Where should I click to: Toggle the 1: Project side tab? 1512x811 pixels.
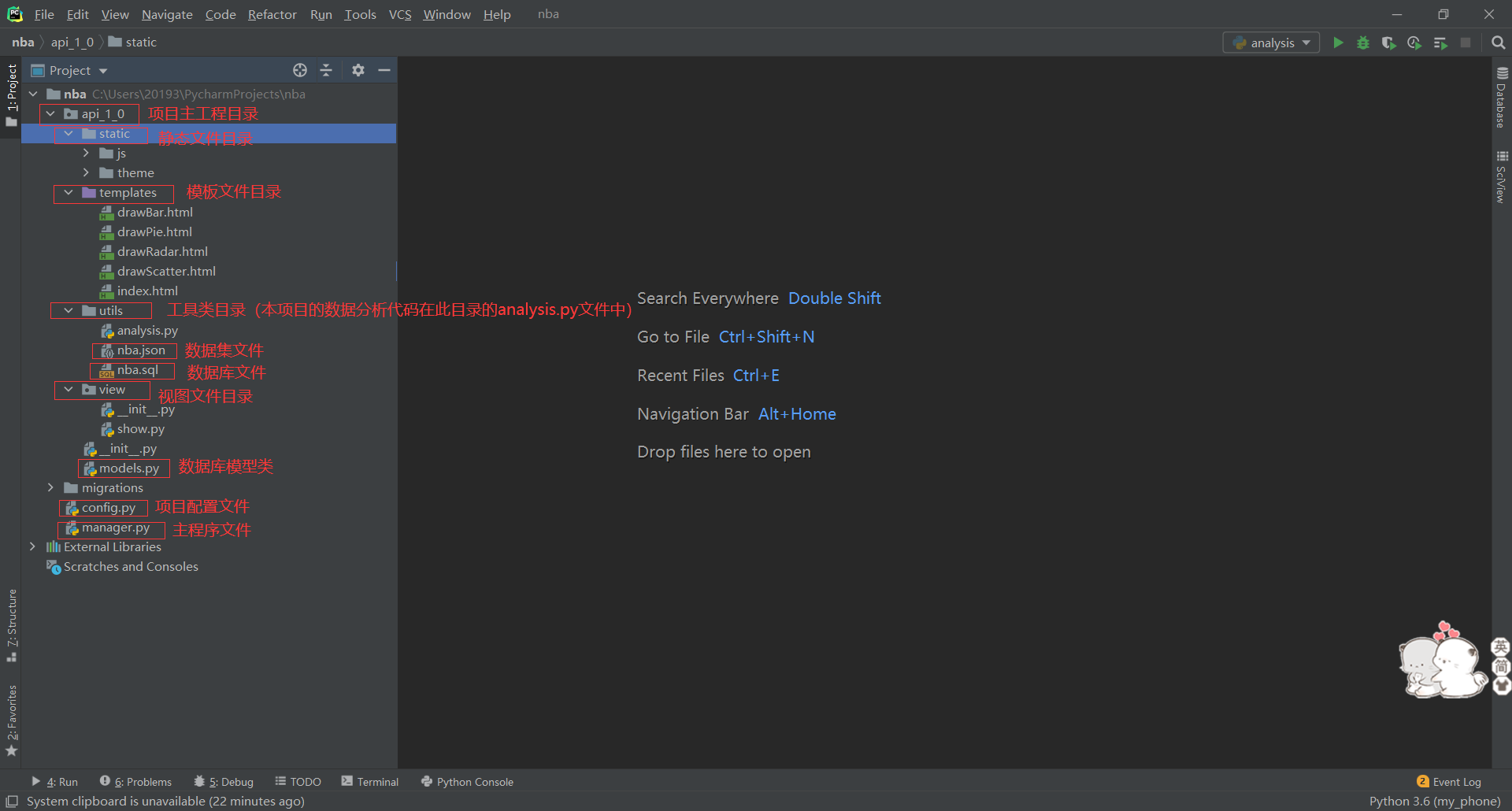click(x=11, y=95)
